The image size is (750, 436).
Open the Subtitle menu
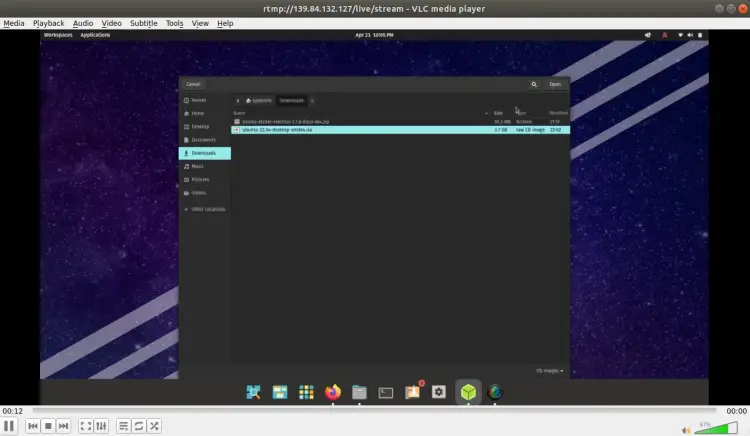point(143,23)
